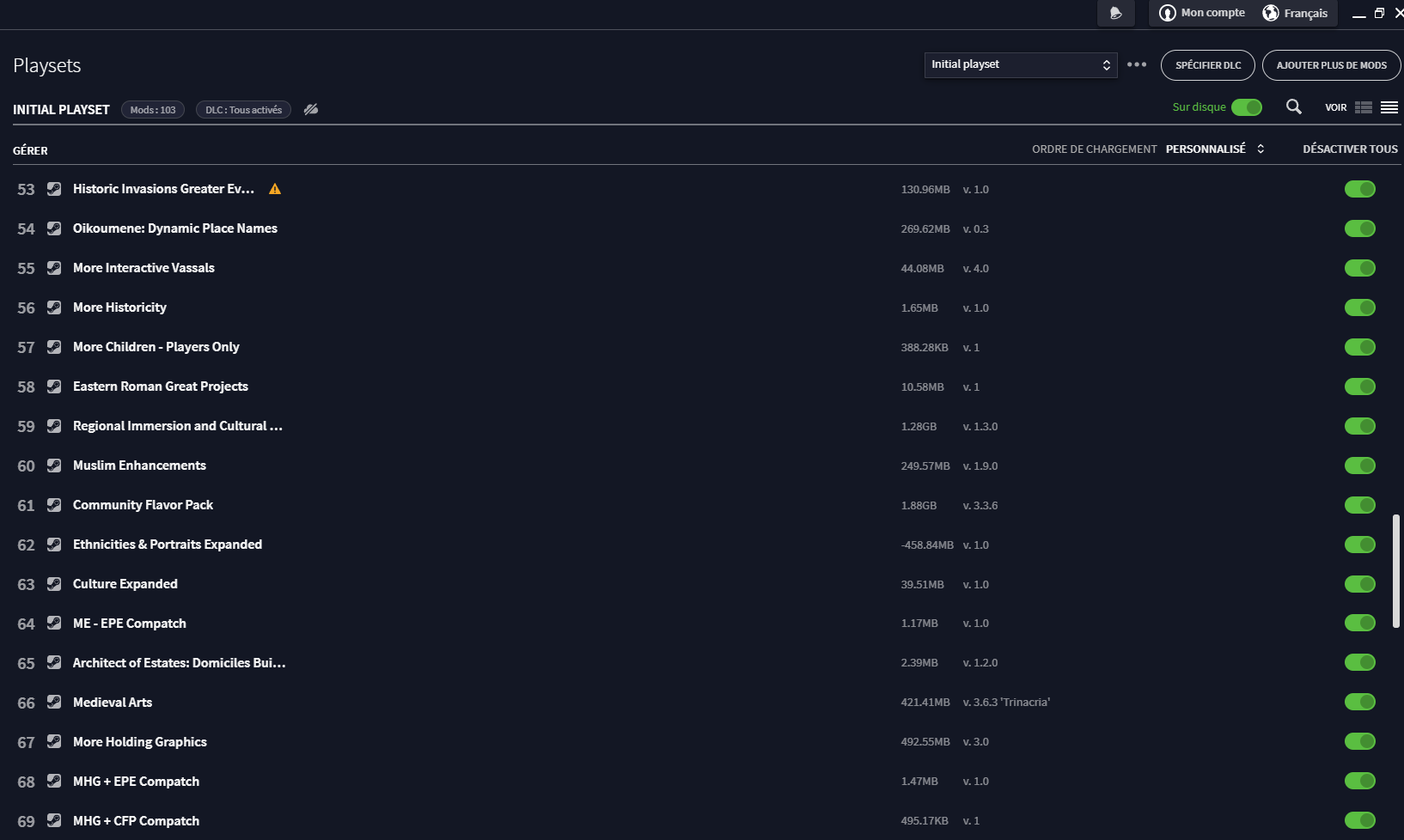Click the Spécifier DLC button
Image resolution: width=1404 pixels, height=840 pixels.
pyautogui.click(x=1208, y=65)
